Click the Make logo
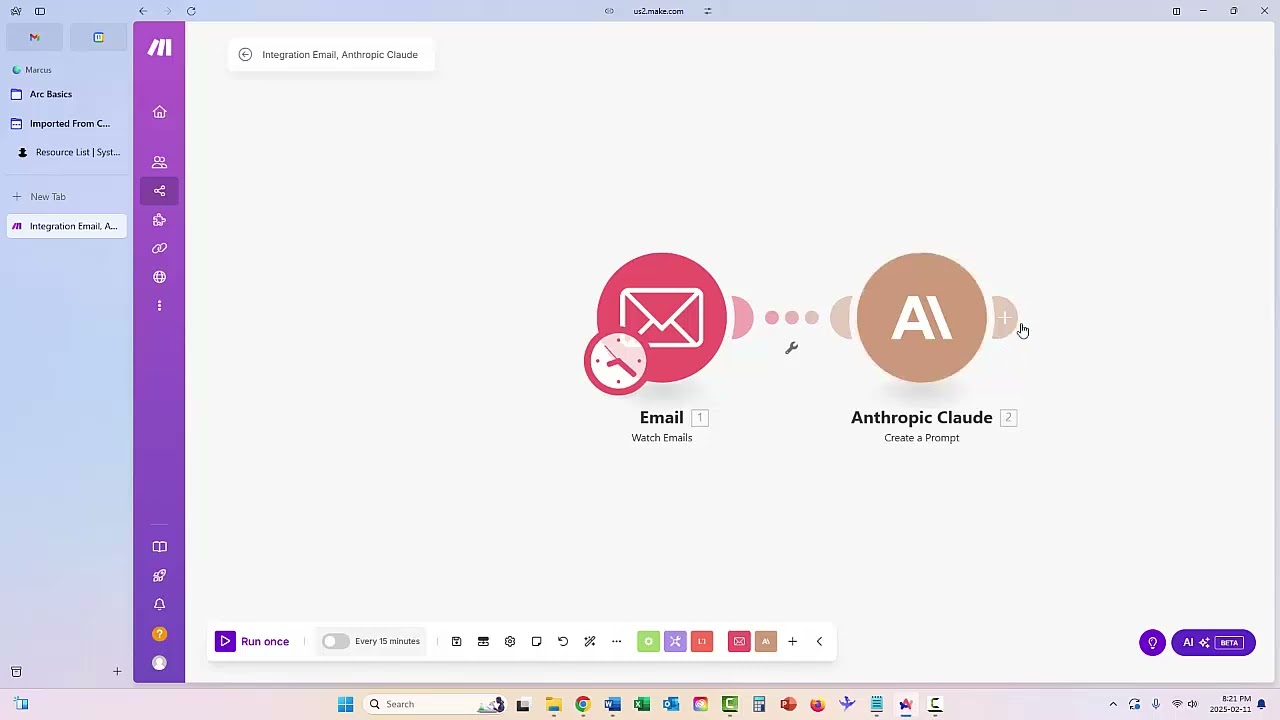 point(159,47)
